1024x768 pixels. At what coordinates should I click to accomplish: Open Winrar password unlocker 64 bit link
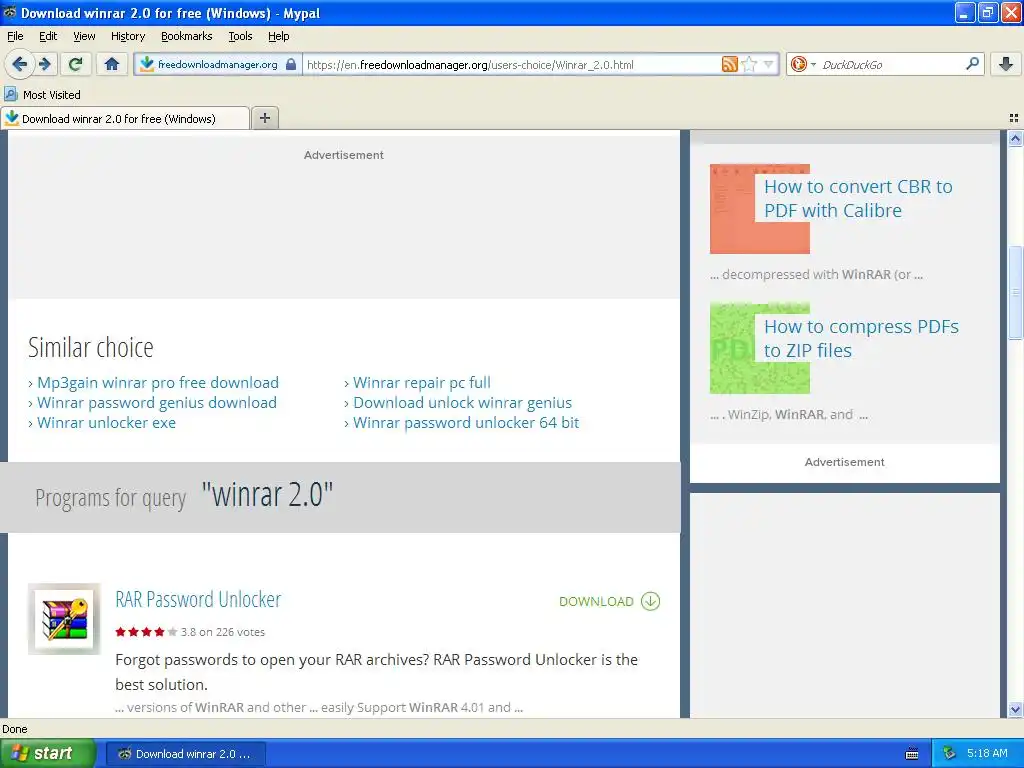[466, 423]
